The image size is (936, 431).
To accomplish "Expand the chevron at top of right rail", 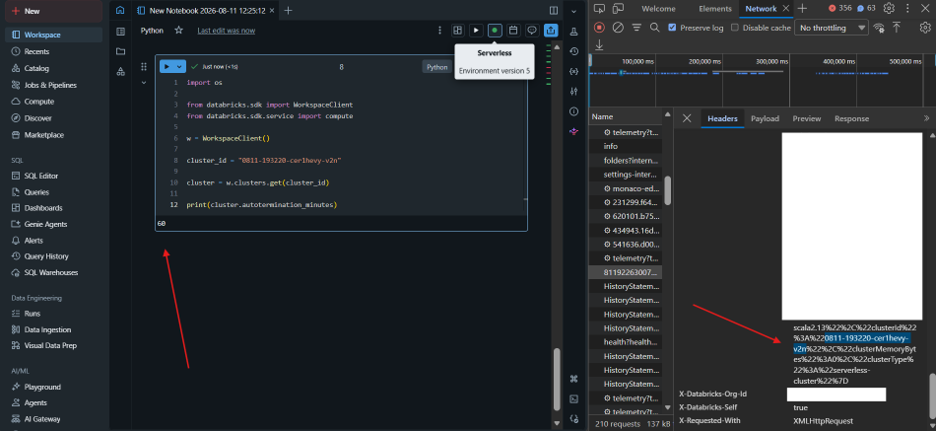I will 574,11.
